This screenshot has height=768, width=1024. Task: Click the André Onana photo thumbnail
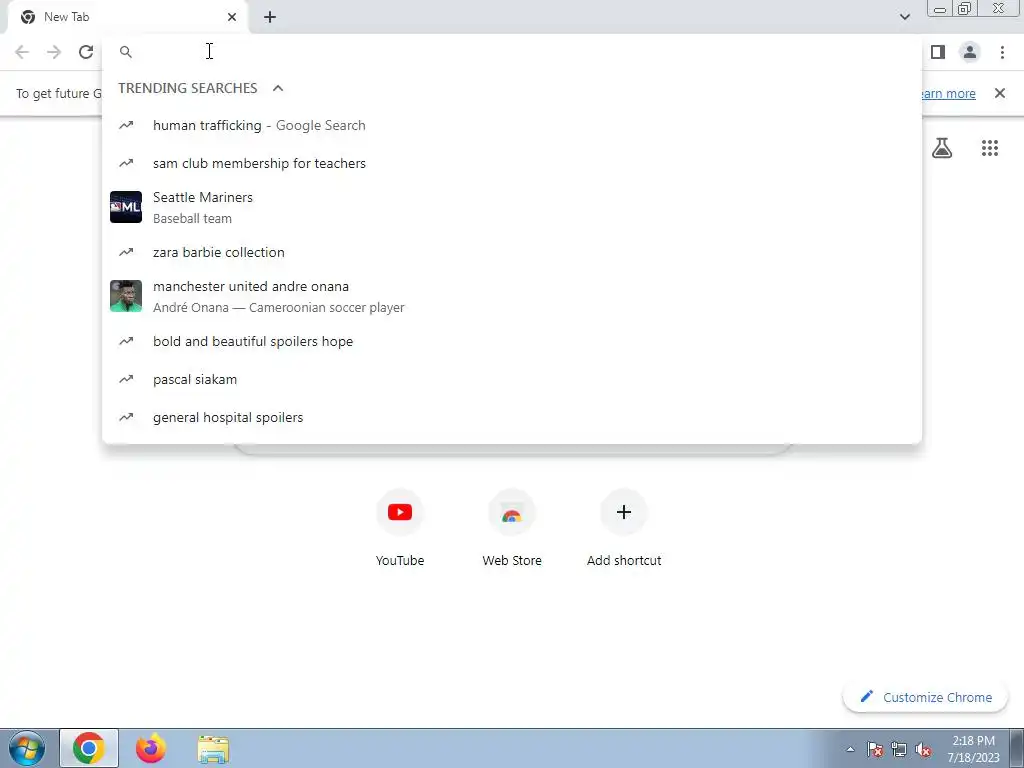(126, 296)
